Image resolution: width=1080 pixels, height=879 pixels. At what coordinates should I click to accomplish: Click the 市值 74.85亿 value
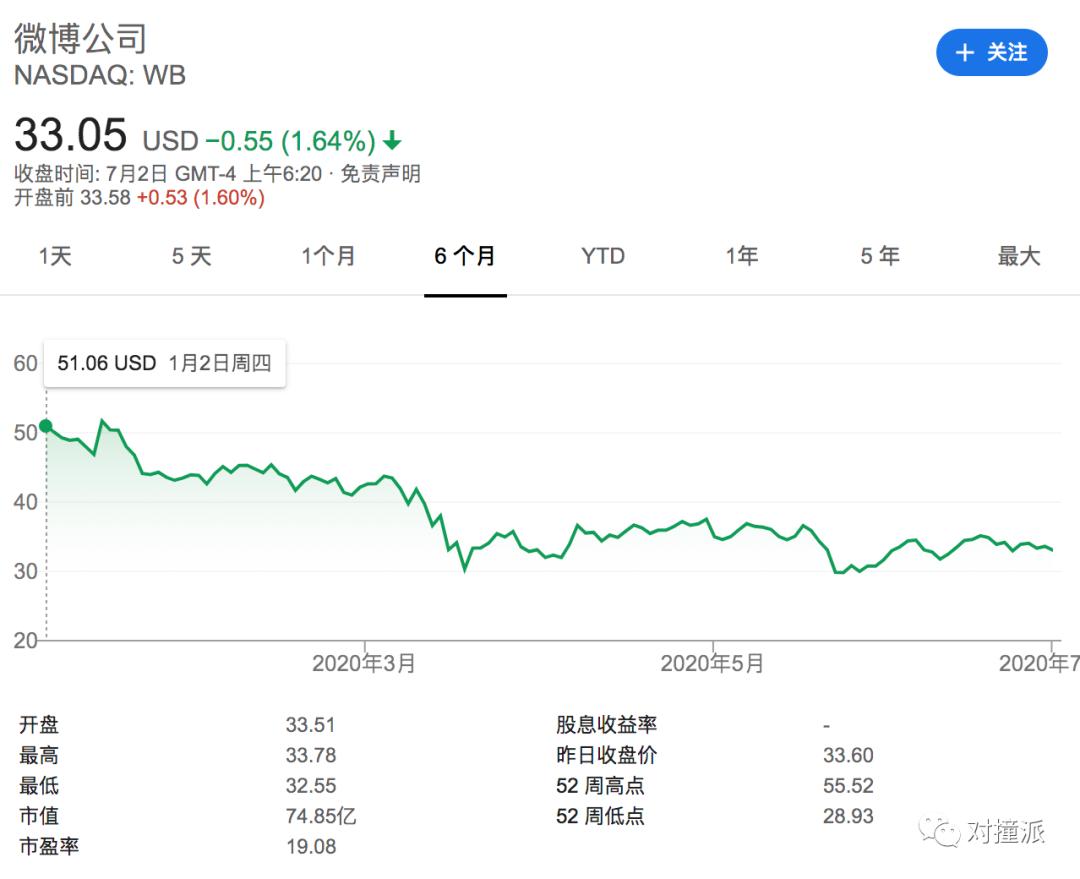(x=320, y=816)
